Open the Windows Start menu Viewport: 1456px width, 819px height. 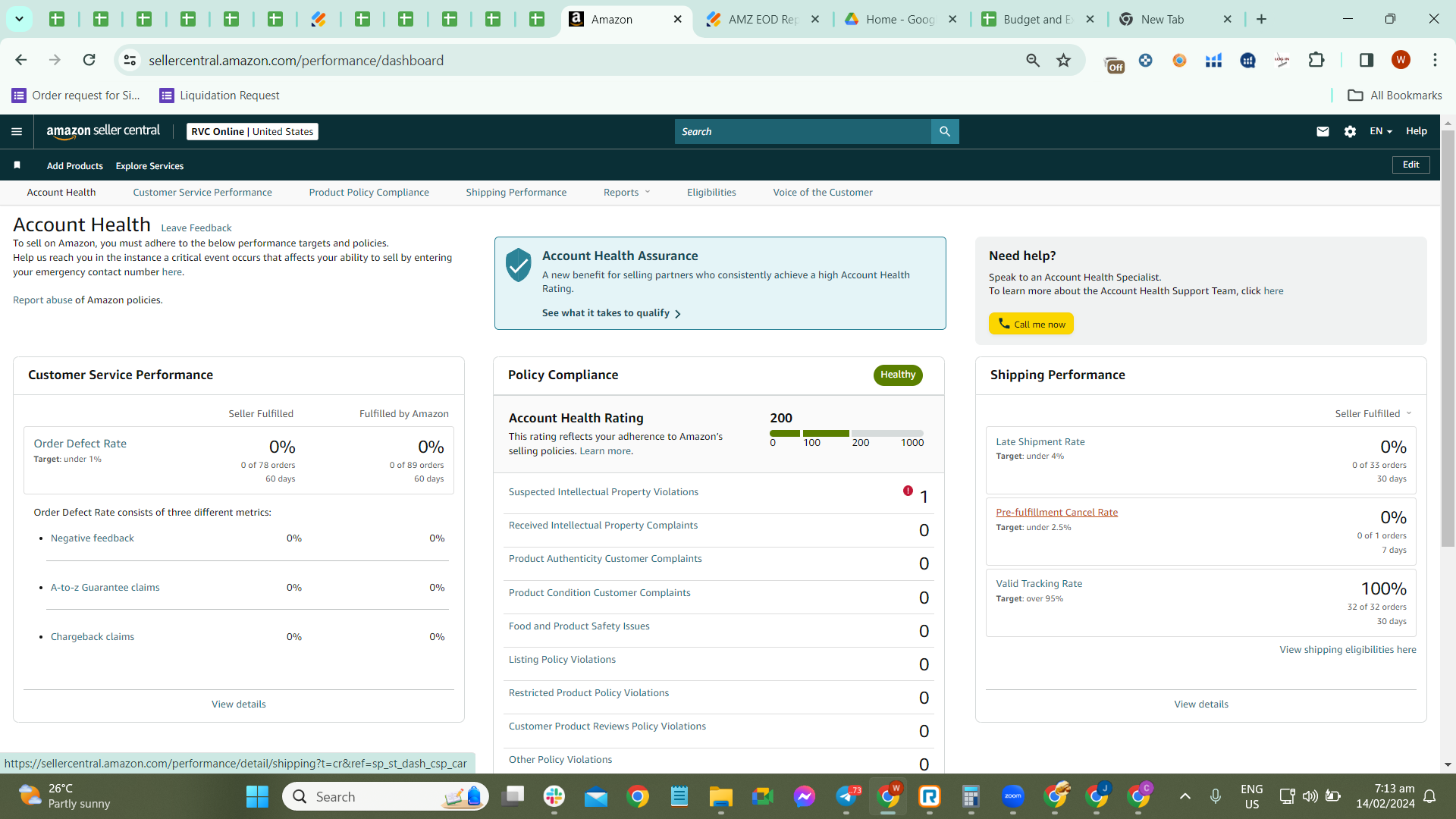coord(257,796)
